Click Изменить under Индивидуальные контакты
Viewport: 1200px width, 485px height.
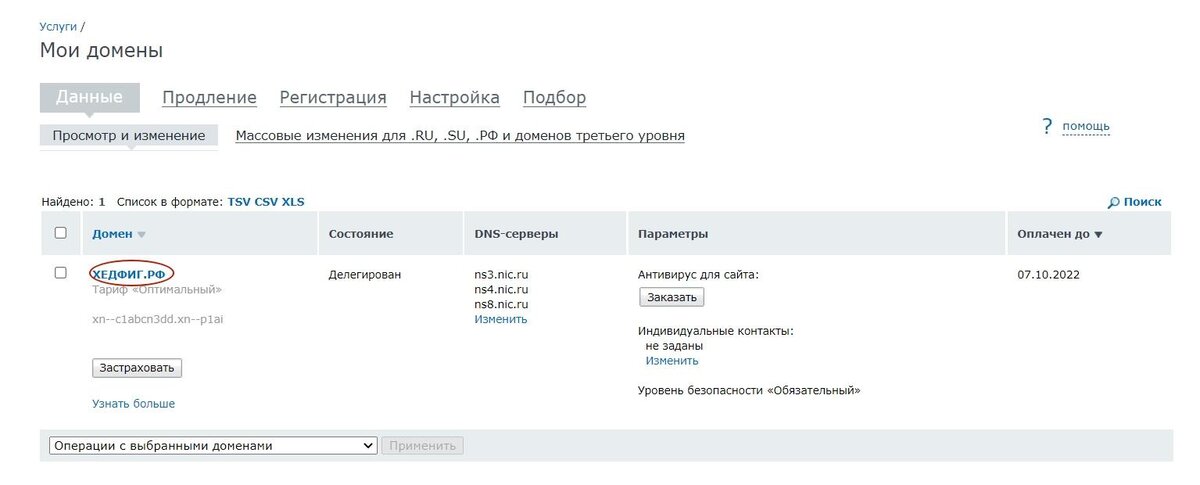[672, 361]
